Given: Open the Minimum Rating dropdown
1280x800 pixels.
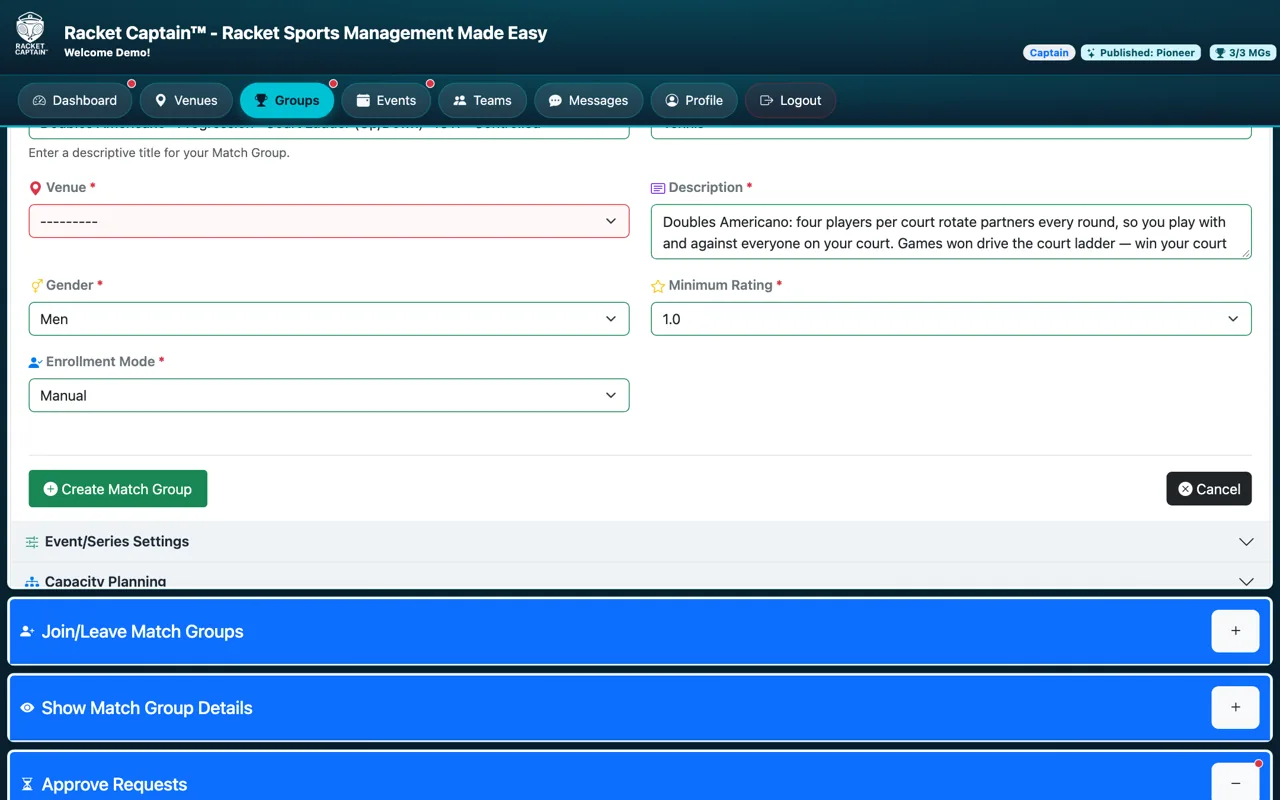Looking at the screenshot, I should pyautogui.click(x=951, y=319).
